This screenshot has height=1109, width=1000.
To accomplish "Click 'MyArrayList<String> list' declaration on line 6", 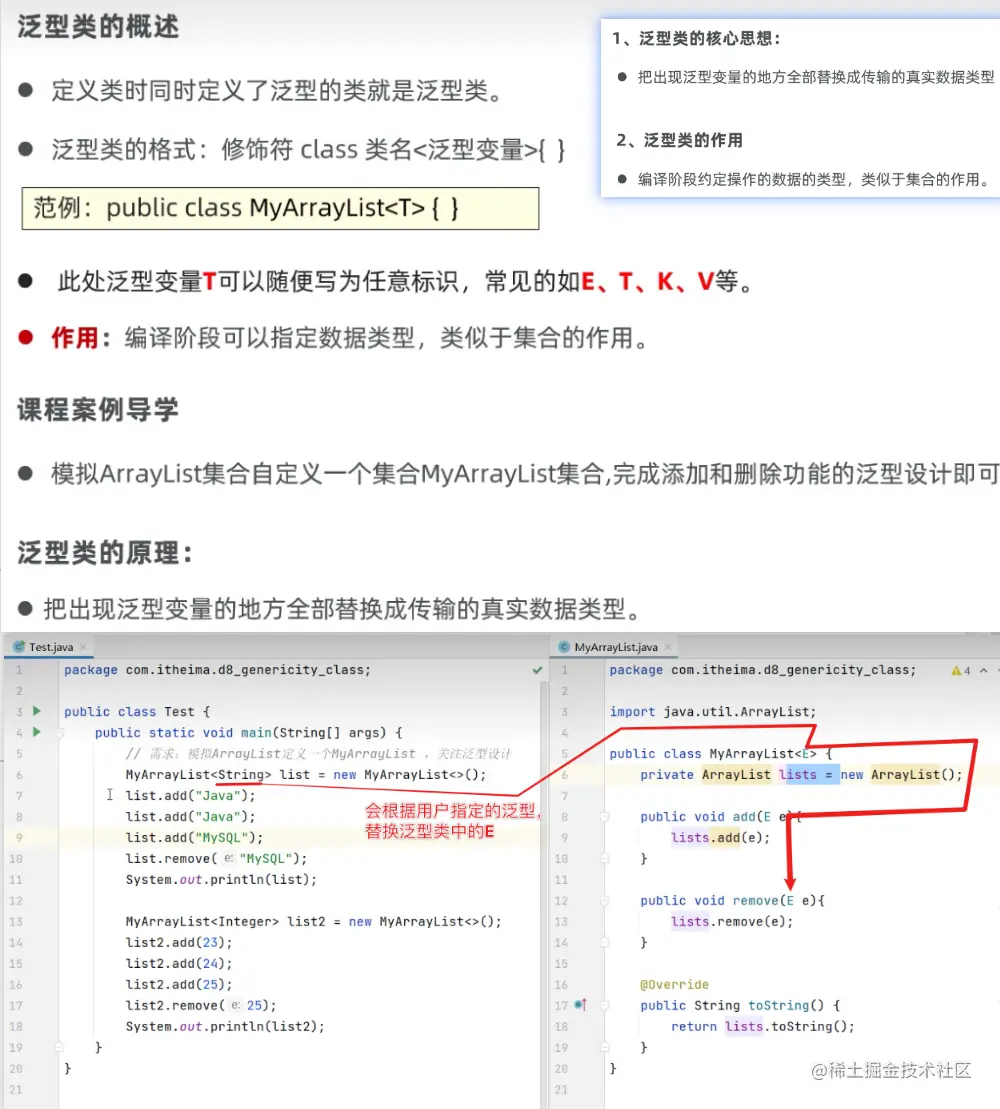I will point(306,774).
